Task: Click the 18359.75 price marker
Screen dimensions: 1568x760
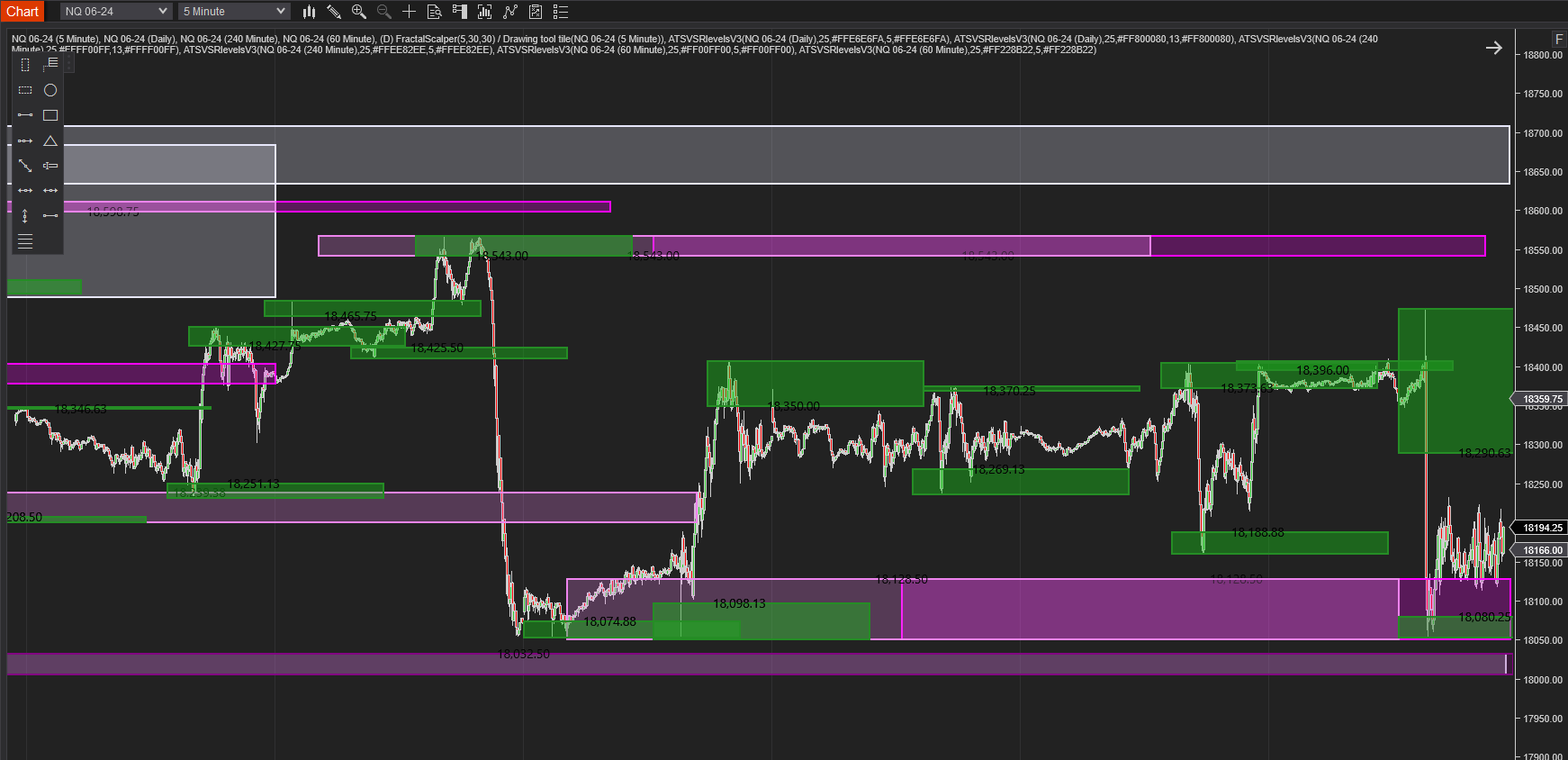Action: [1541, 399]
